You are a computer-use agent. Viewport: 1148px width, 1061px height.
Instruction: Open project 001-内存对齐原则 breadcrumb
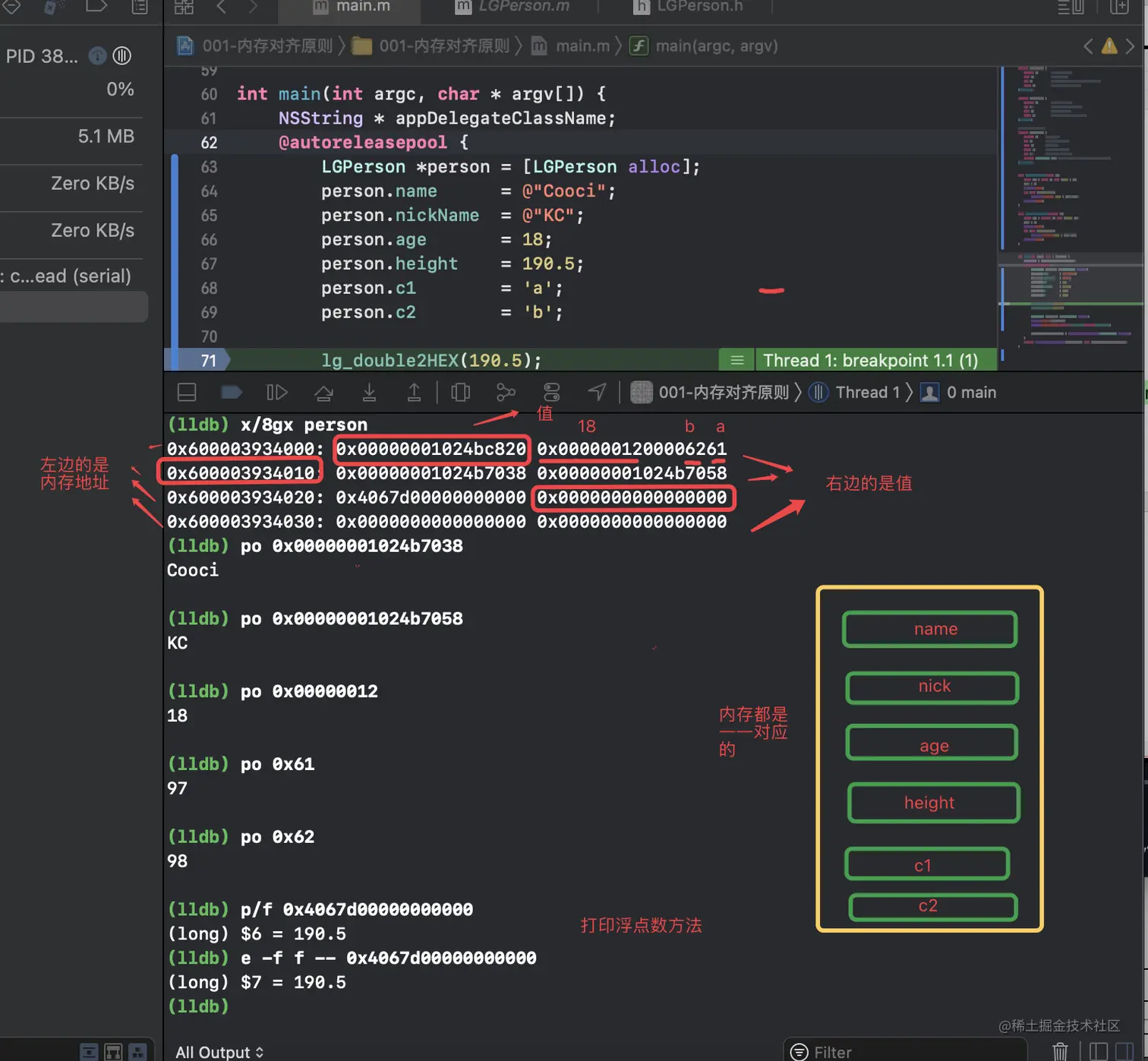257,46
